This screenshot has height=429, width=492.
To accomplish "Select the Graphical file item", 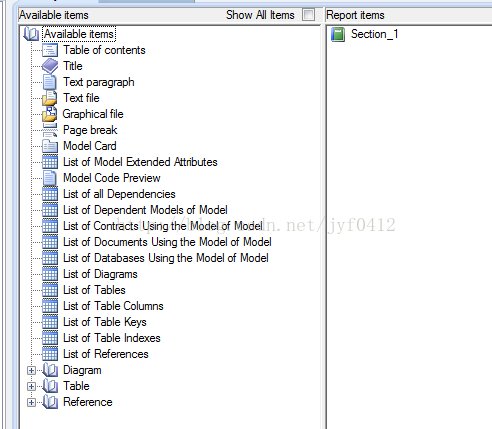I will point(93,114).
